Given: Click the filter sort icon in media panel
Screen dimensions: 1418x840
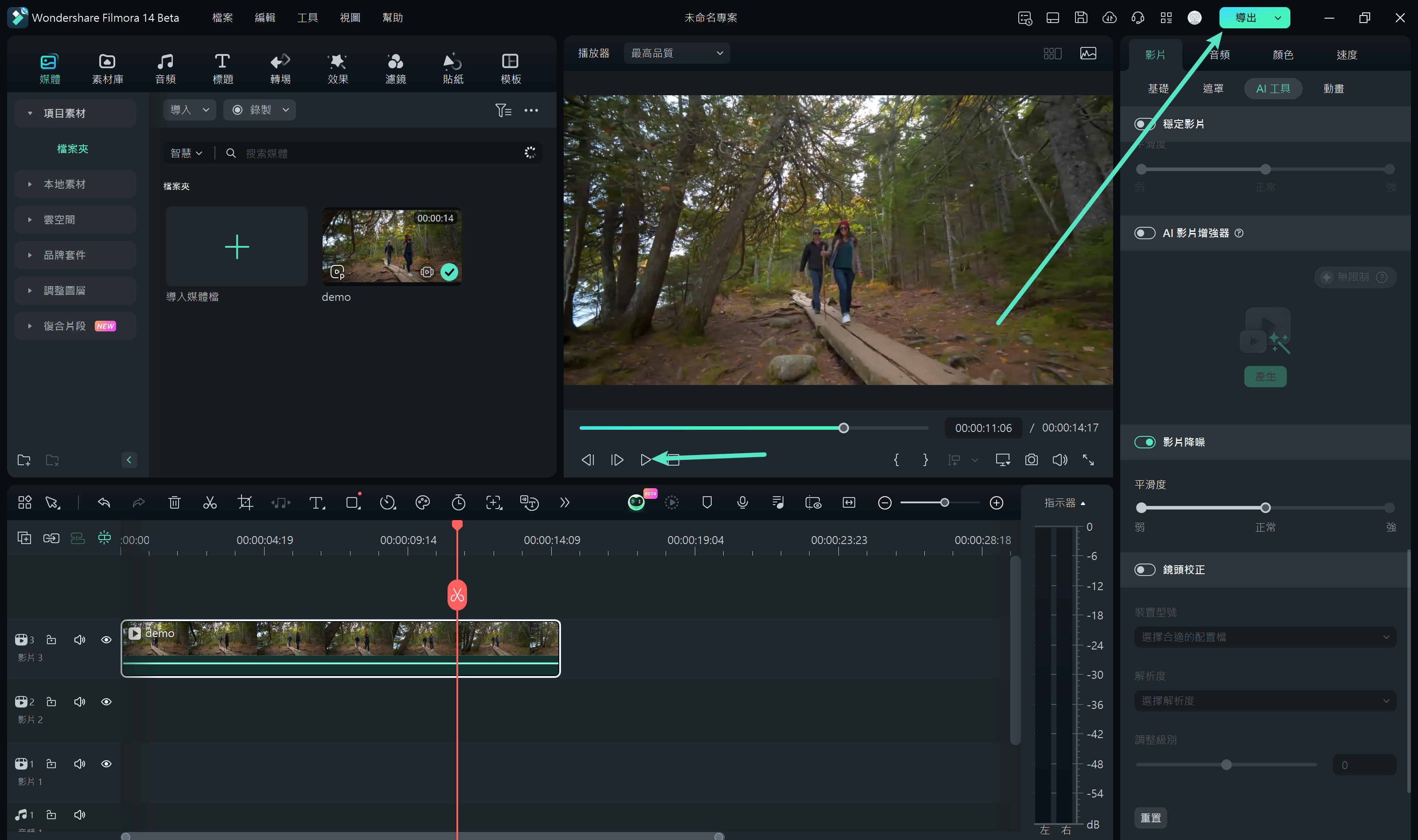Looking at the screenshot, I should tap(503, 110).
